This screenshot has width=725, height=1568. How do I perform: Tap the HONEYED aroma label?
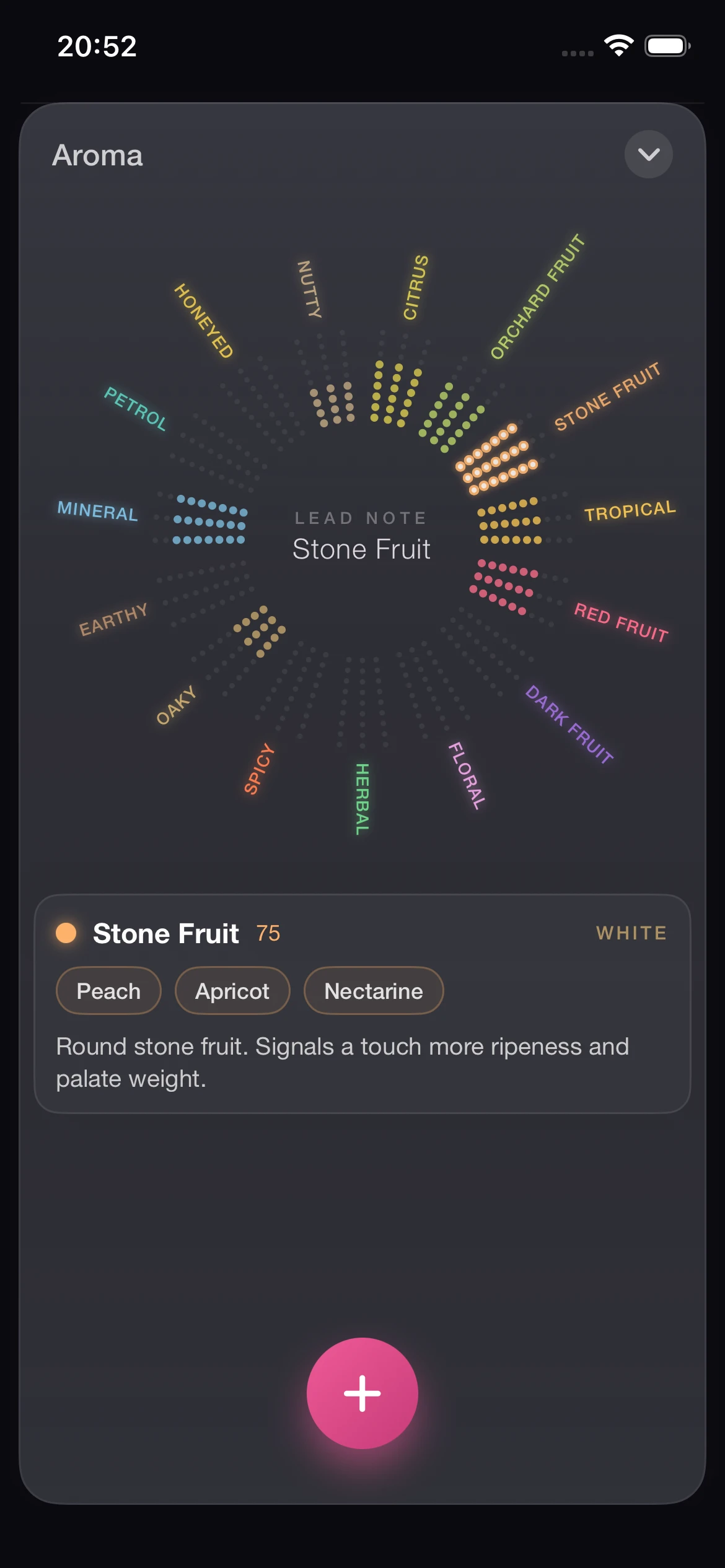203,321
